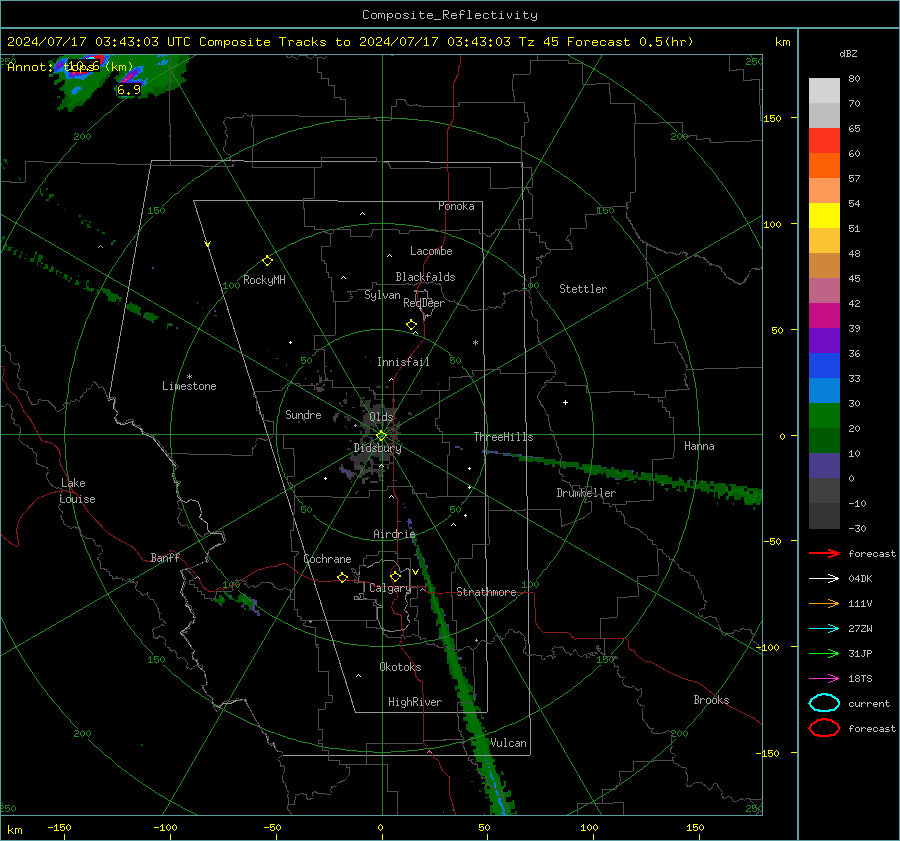Pick the yellow 51-54 dBZ color swatch
Screen dimensions: 900x841
click(x=824, y=216)
